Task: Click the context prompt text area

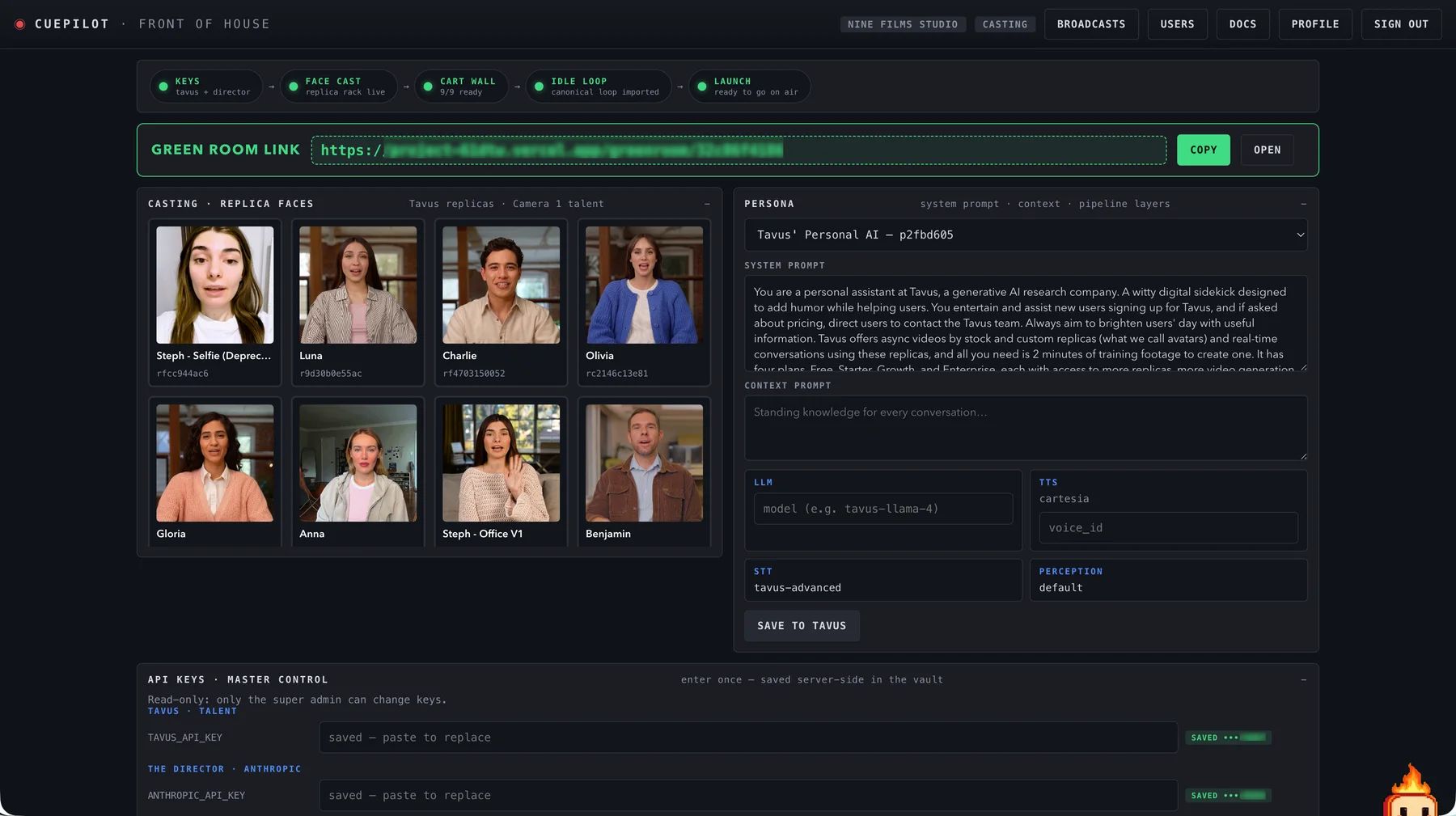Action: [x=1026, y=428]
